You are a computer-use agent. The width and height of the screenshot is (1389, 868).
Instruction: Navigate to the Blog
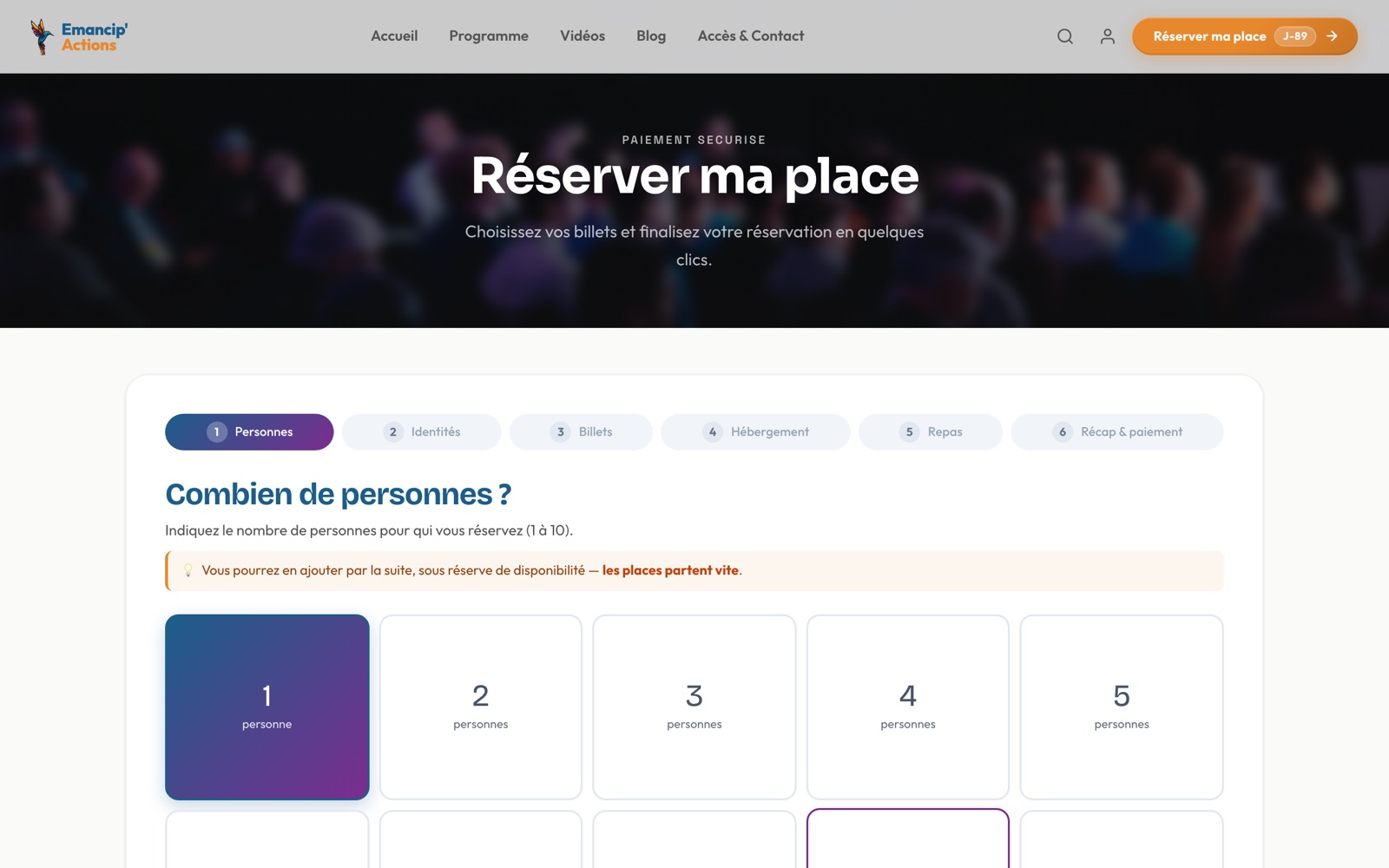click(x=651, y=36)
